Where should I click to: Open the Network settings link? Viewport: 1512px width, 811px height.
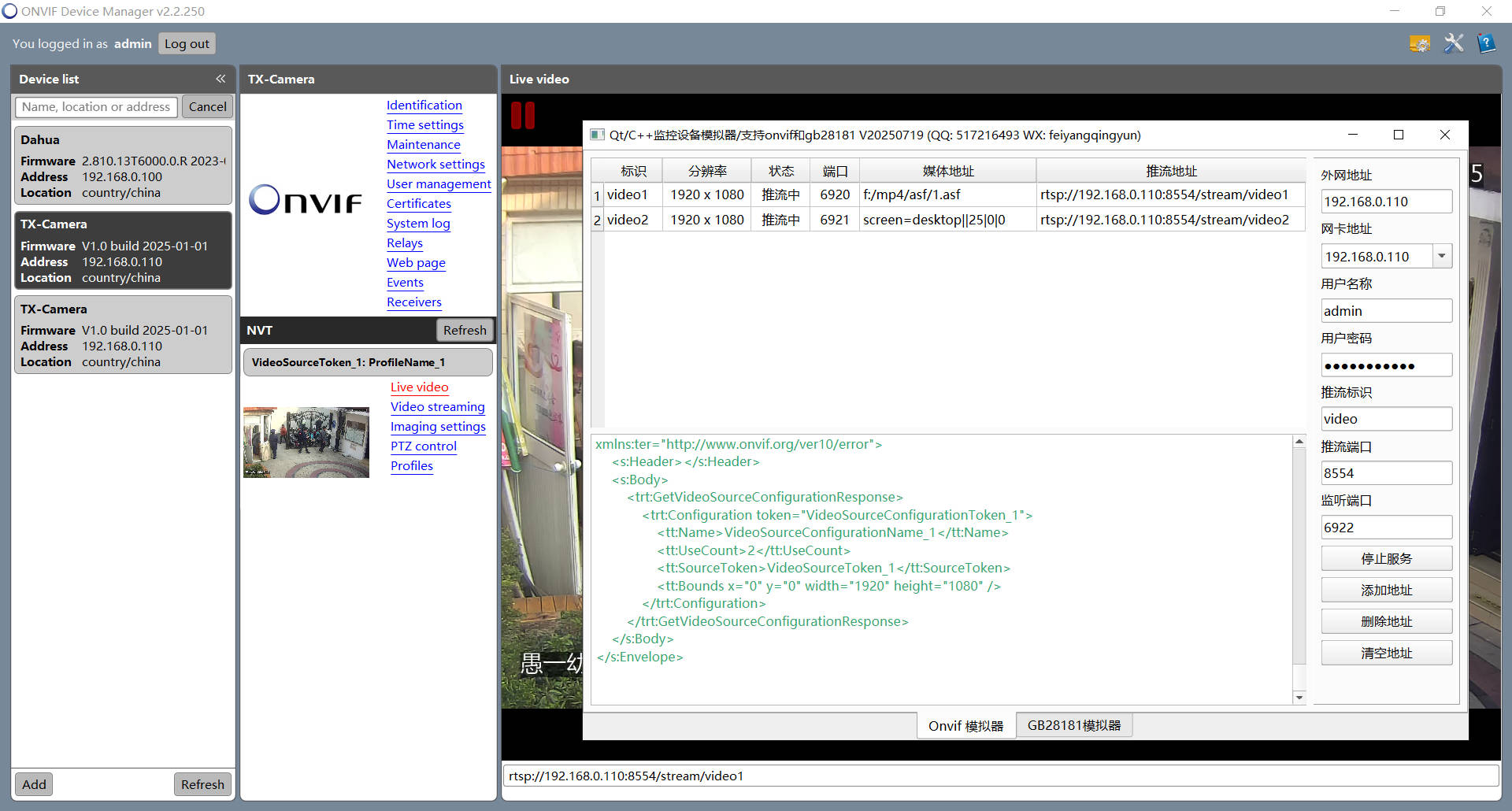(435, 165)
